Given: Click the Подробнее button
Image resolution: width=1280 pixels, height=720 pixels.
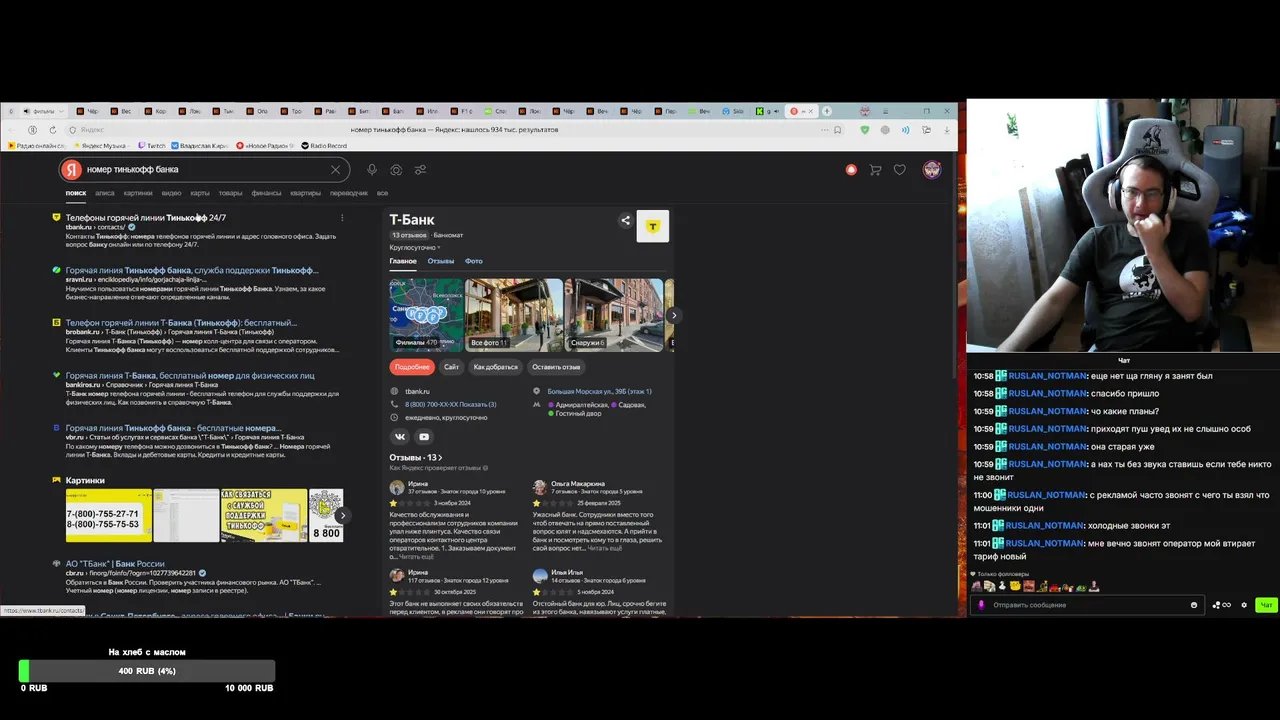Looking at the screenshot, I should coord(411,367).
